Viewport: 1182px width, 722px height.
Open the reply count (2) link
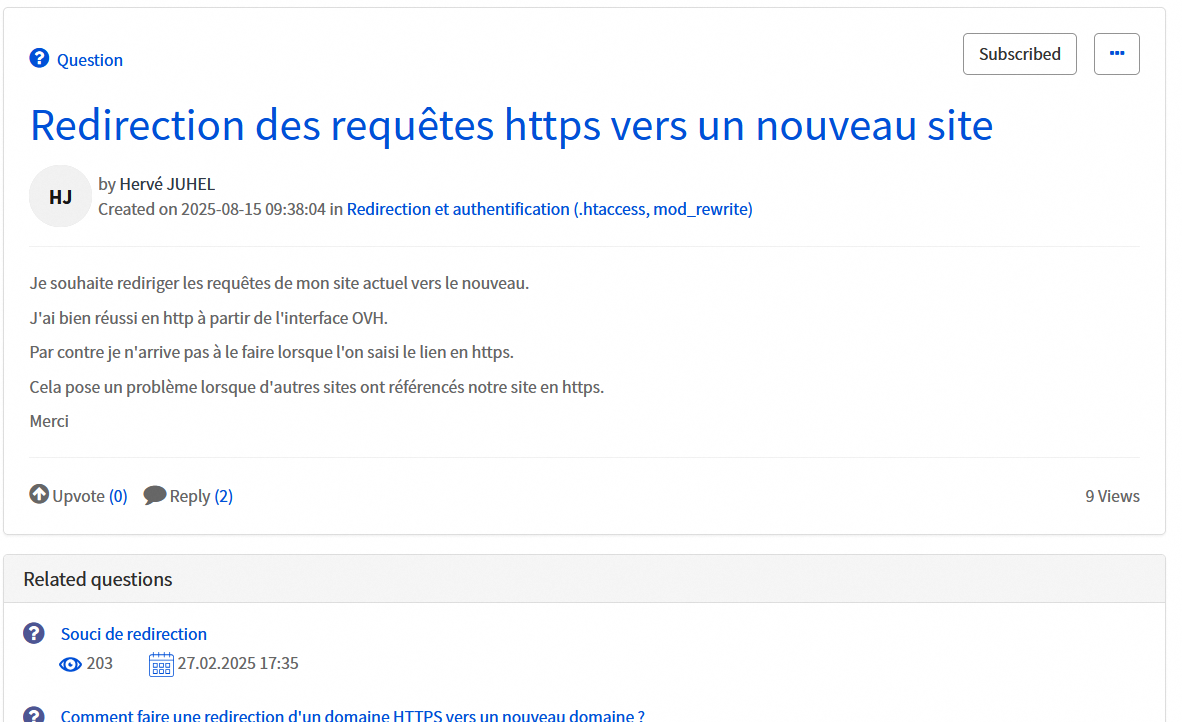[223, 496]
